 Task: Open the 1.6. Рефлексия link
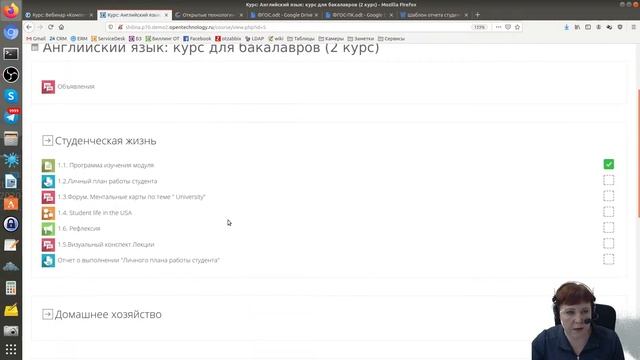79,229
